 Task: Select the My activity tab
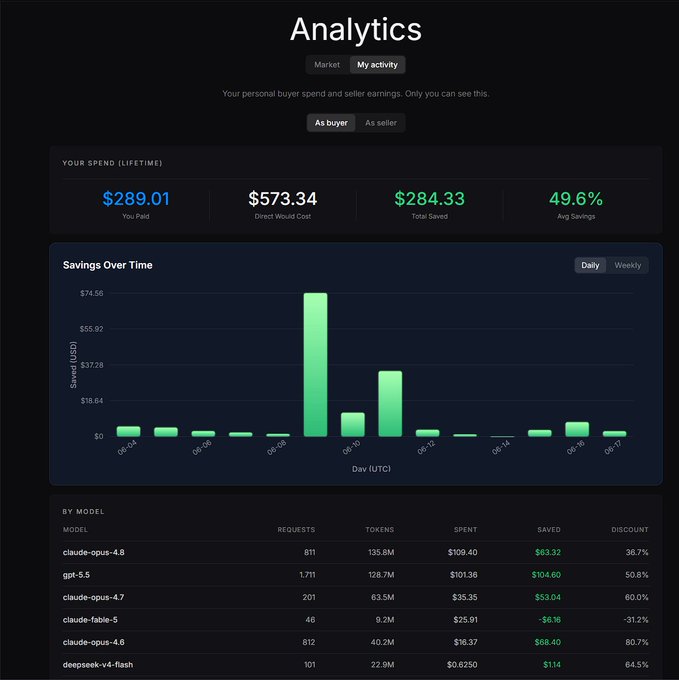pos(377,65)
